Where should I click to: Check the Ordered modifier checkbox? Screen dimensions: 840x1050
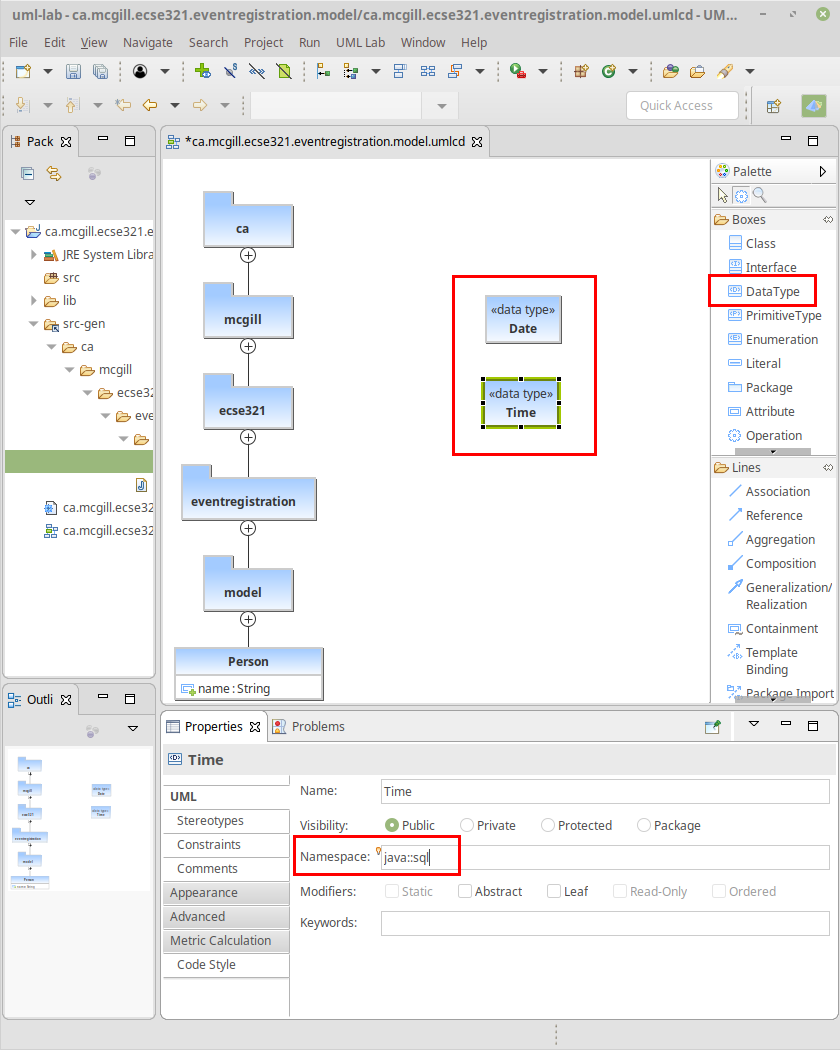tap(719, 891)
